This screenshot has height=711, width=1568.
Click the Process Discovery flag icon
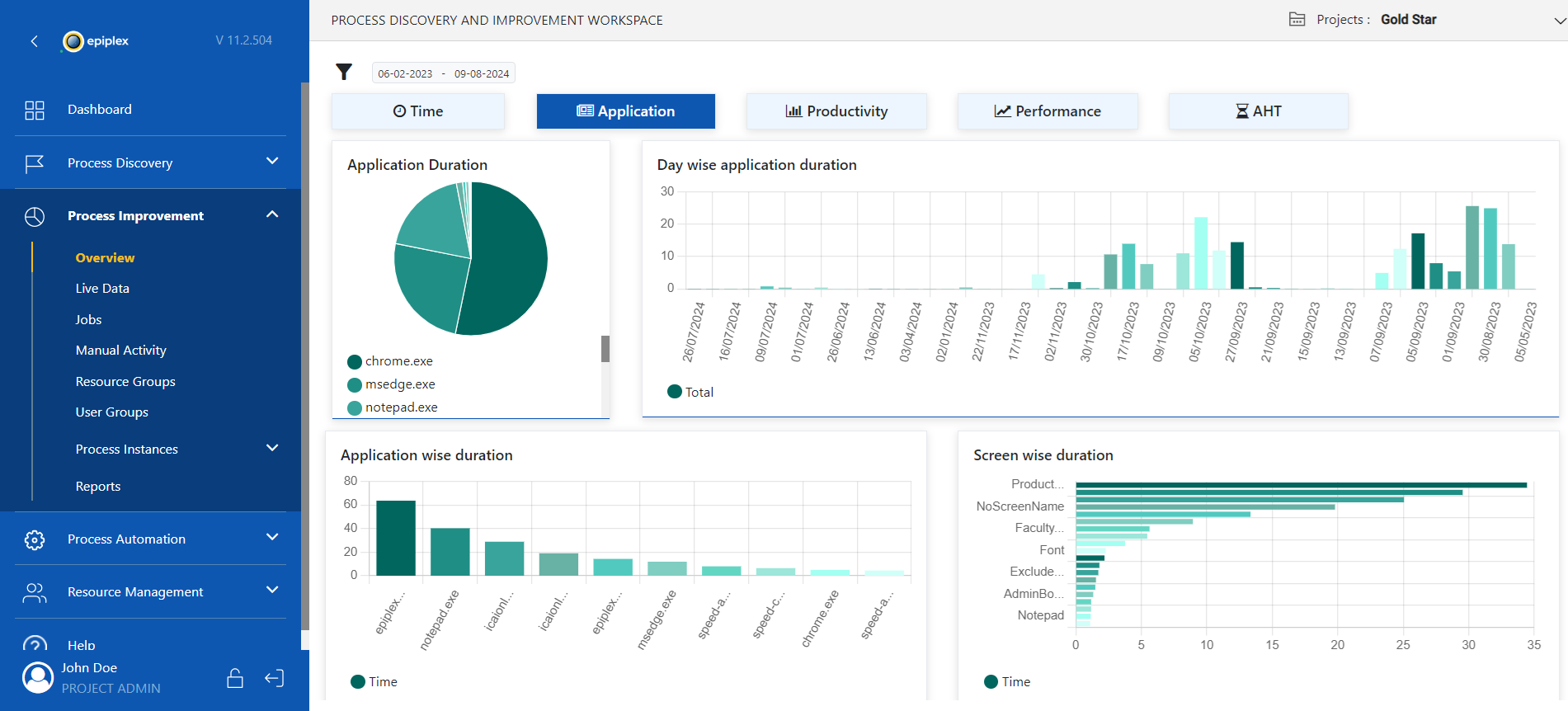click(x=35, y=163)
